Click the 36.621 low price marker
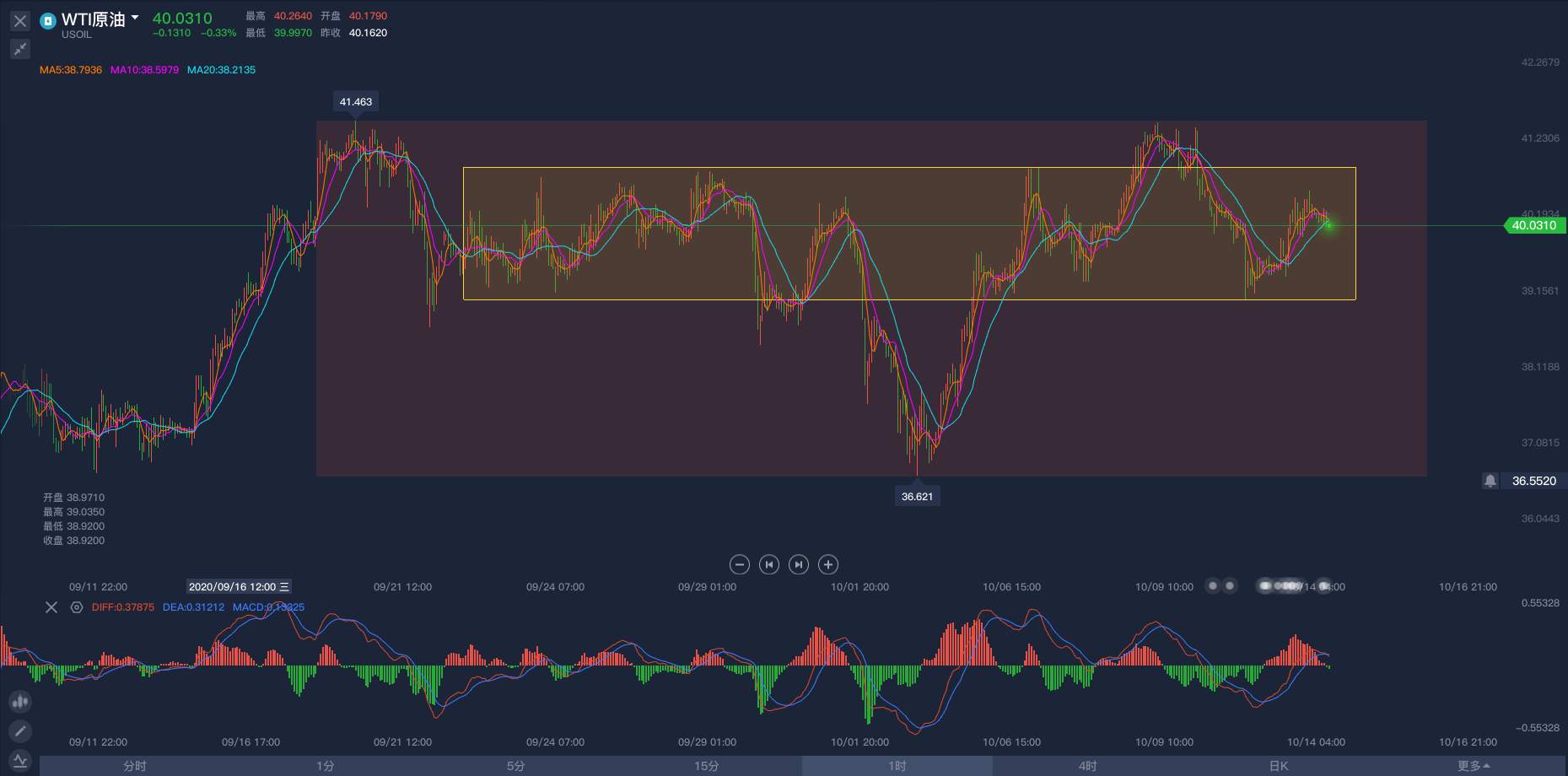 coord(918,497)
